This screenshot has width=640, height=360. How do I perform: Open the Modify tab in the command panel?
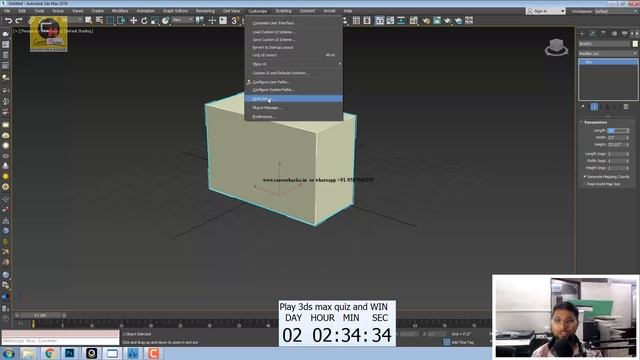[x=593, y=33]
